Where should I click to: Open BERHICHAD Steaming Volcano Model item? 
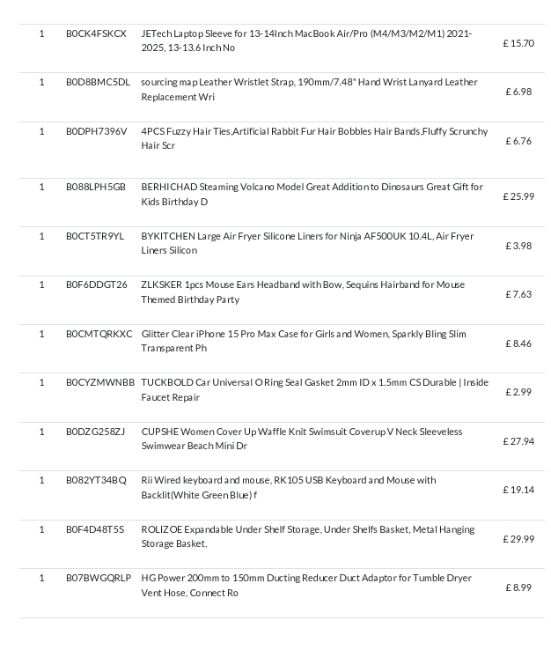point(312,194)
